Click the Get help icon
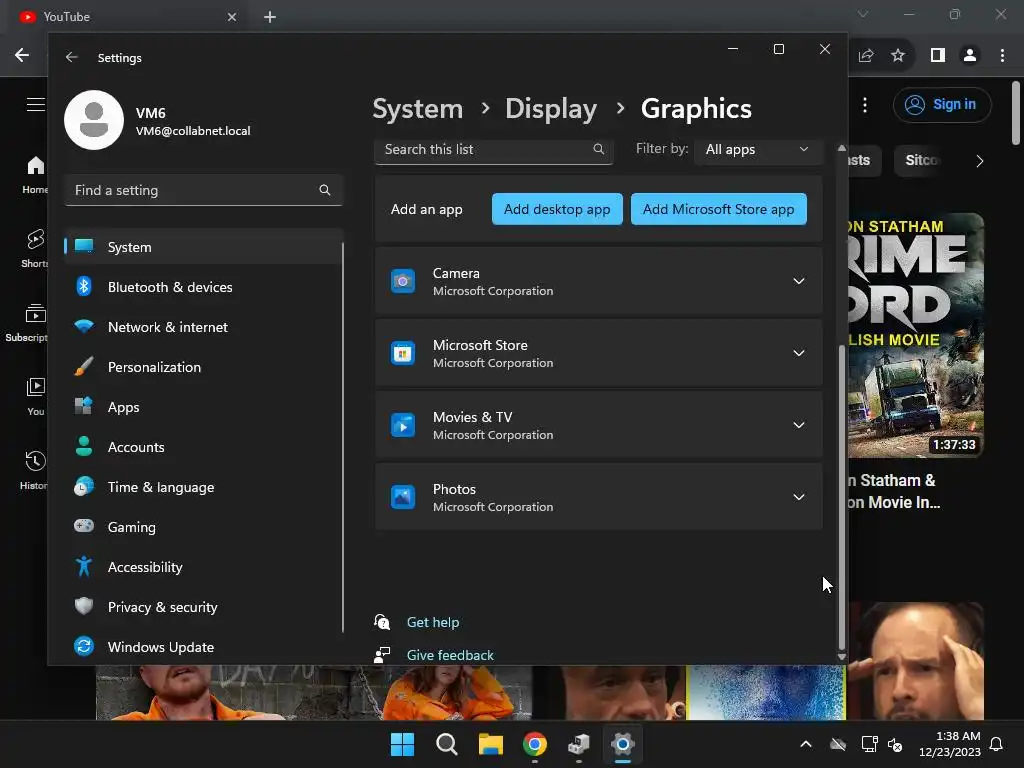 tap(382, 622)
